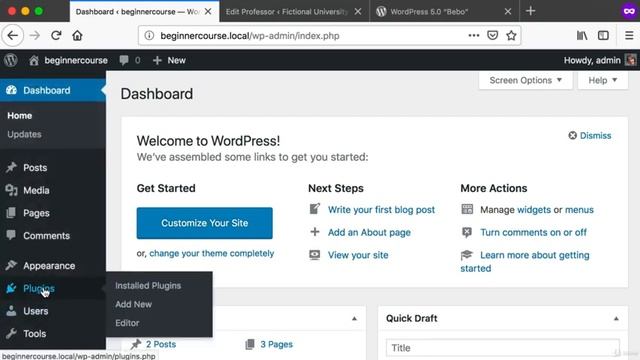The width and height of the screenshot is (640, 360).
Task: Close the Edit Professor browser tab
Action: pyautogui.click(x=358, y=11)
